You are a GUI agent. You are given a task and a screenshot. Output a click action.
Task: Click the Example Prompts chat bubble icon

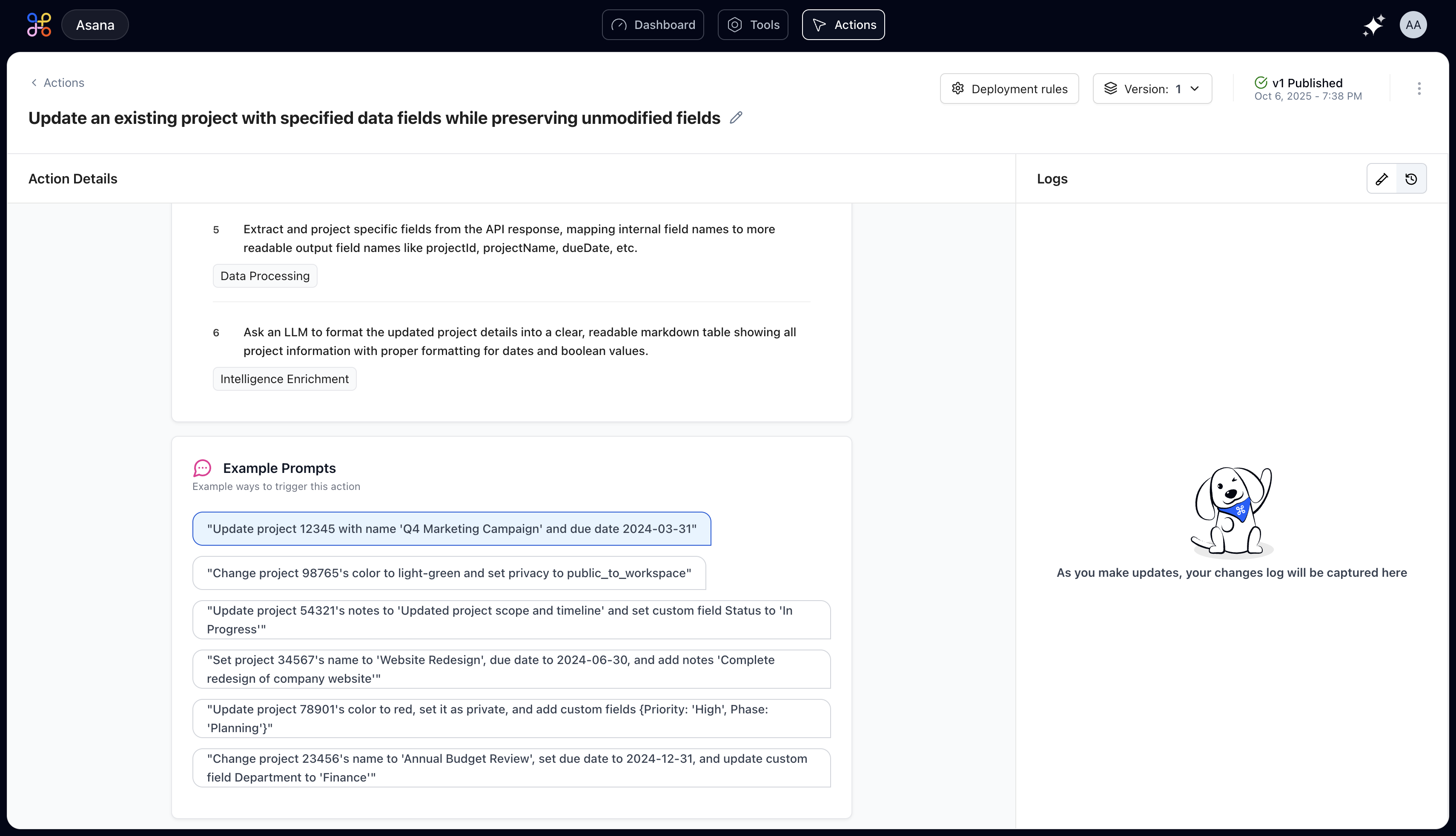pos(202,468)
